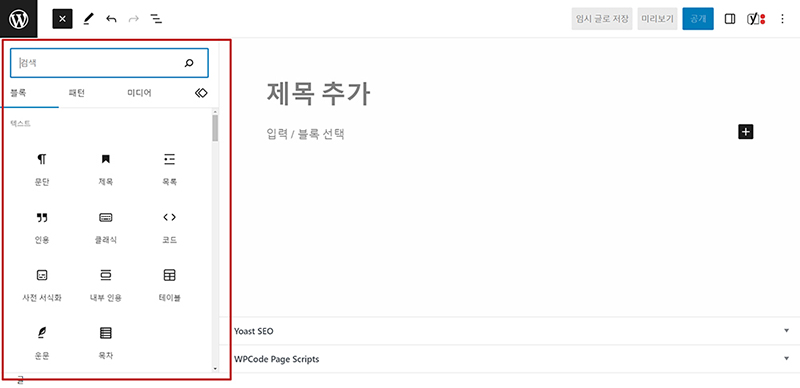Image resolution: width=800 pixels, height=388 pixels.
Task: Expand the WPCode Page Scripts panel
Action: click(x=509, y=359)
